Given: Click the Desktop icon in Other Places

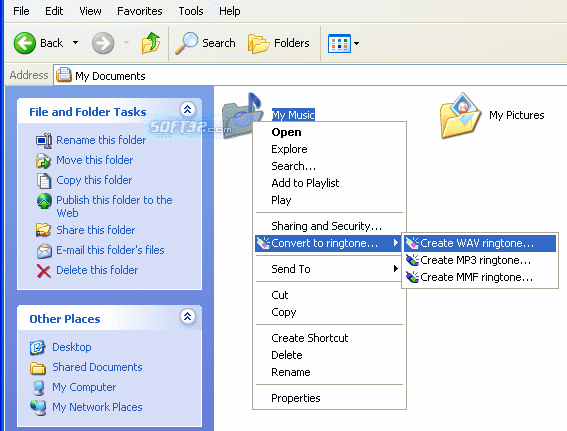Looking at the screenshot, I should coord(37,347).
